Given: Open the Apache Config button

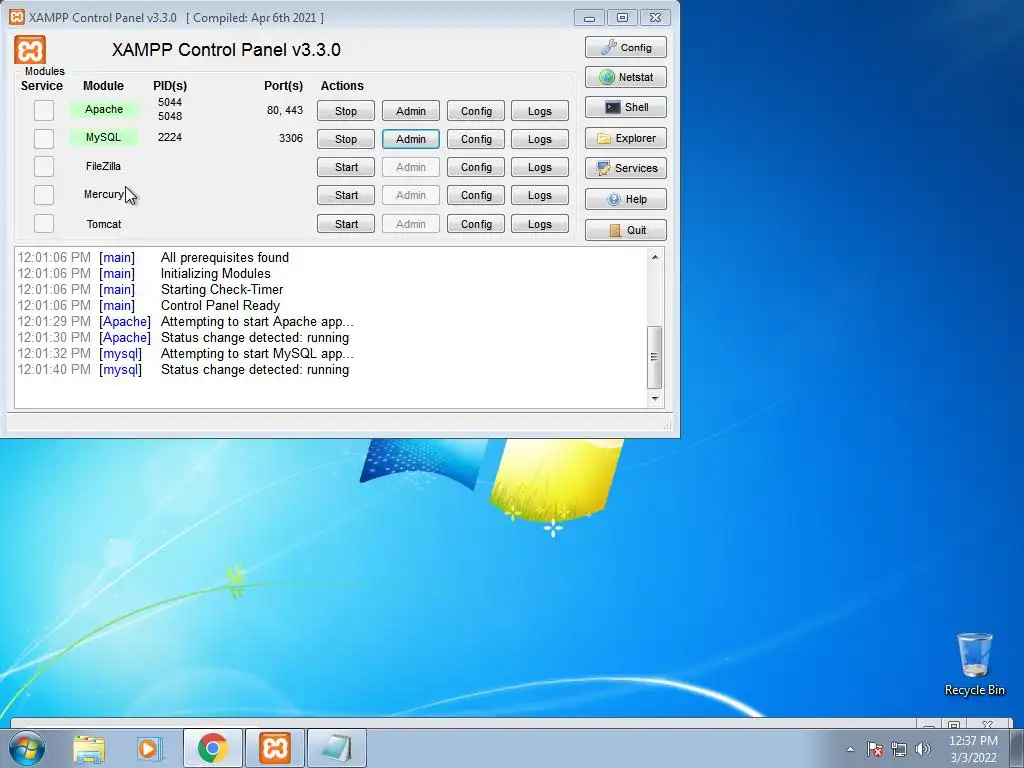Looking at the screenshot, I should [476, 111].
